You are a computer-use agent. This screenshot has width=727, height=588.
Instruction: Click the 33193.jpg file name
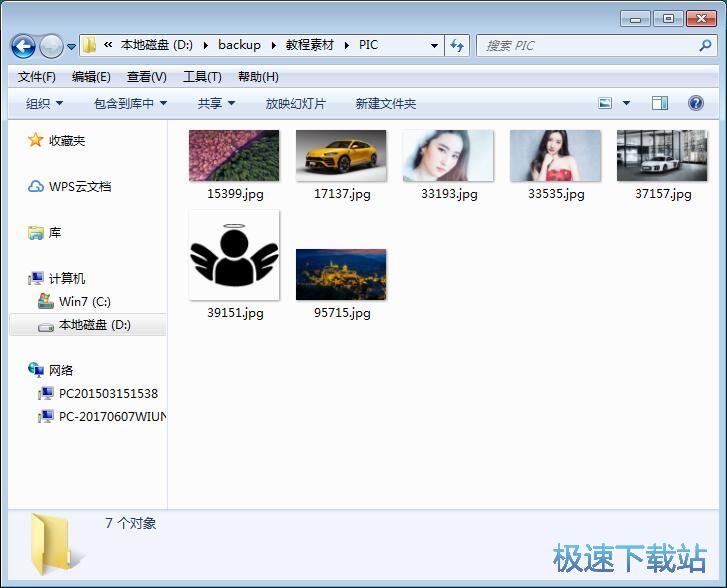pos(449,194)
